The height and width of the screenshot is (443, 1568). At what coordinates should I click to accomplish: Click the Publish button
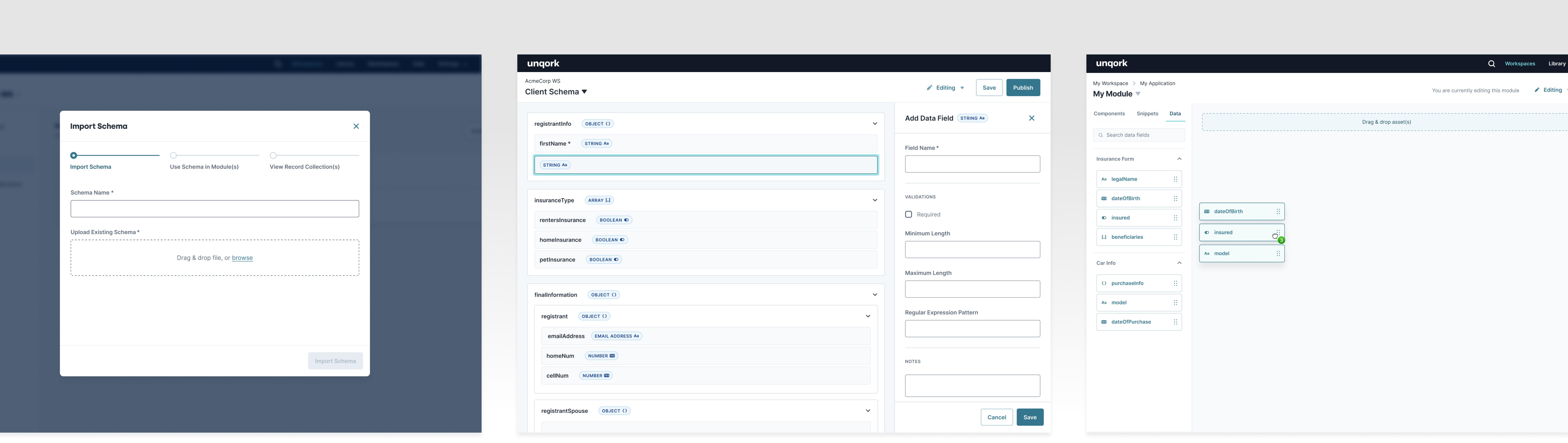[1023, 88]
